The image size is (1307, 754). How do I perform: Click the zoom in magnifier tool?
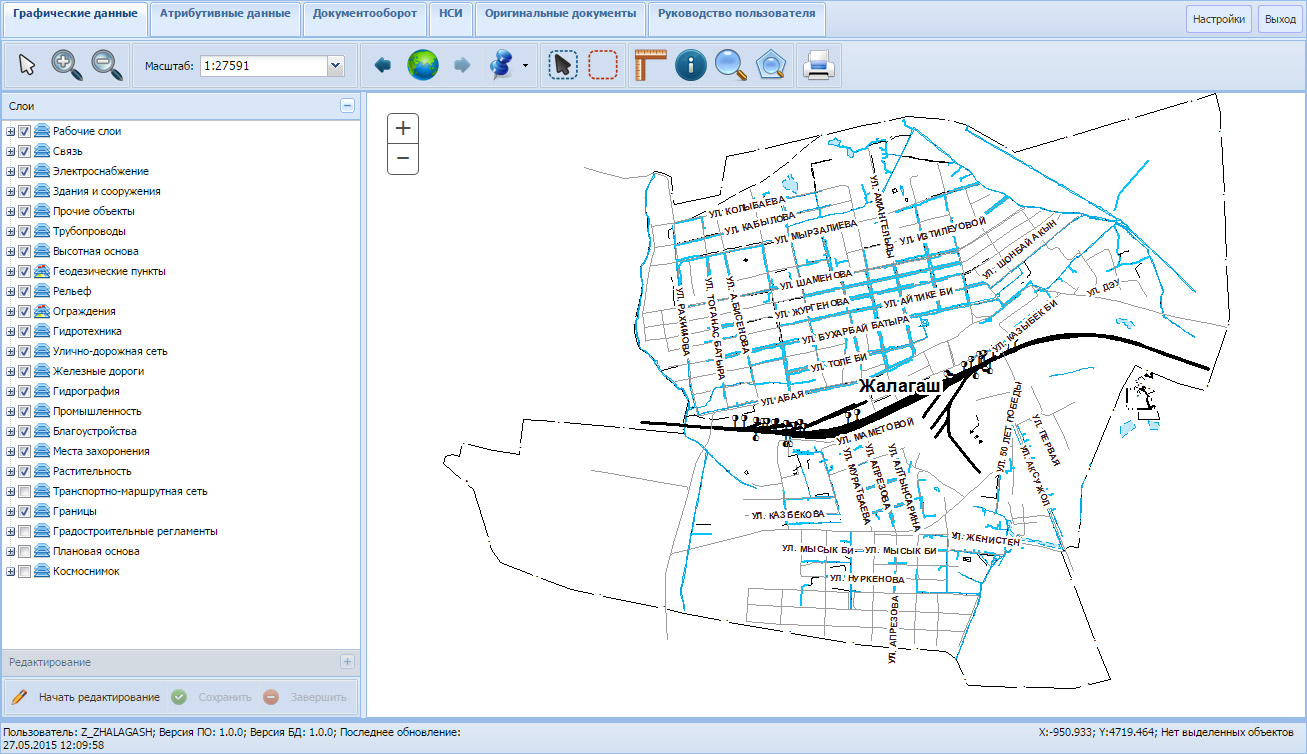pyautogui.click(x=67, y=65)
